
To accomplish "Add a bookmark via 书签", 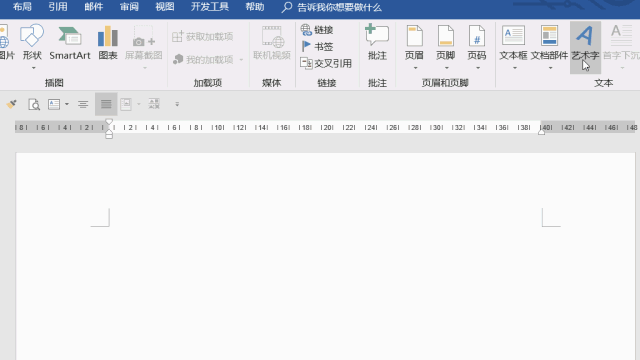I will (x=317, y=47).
